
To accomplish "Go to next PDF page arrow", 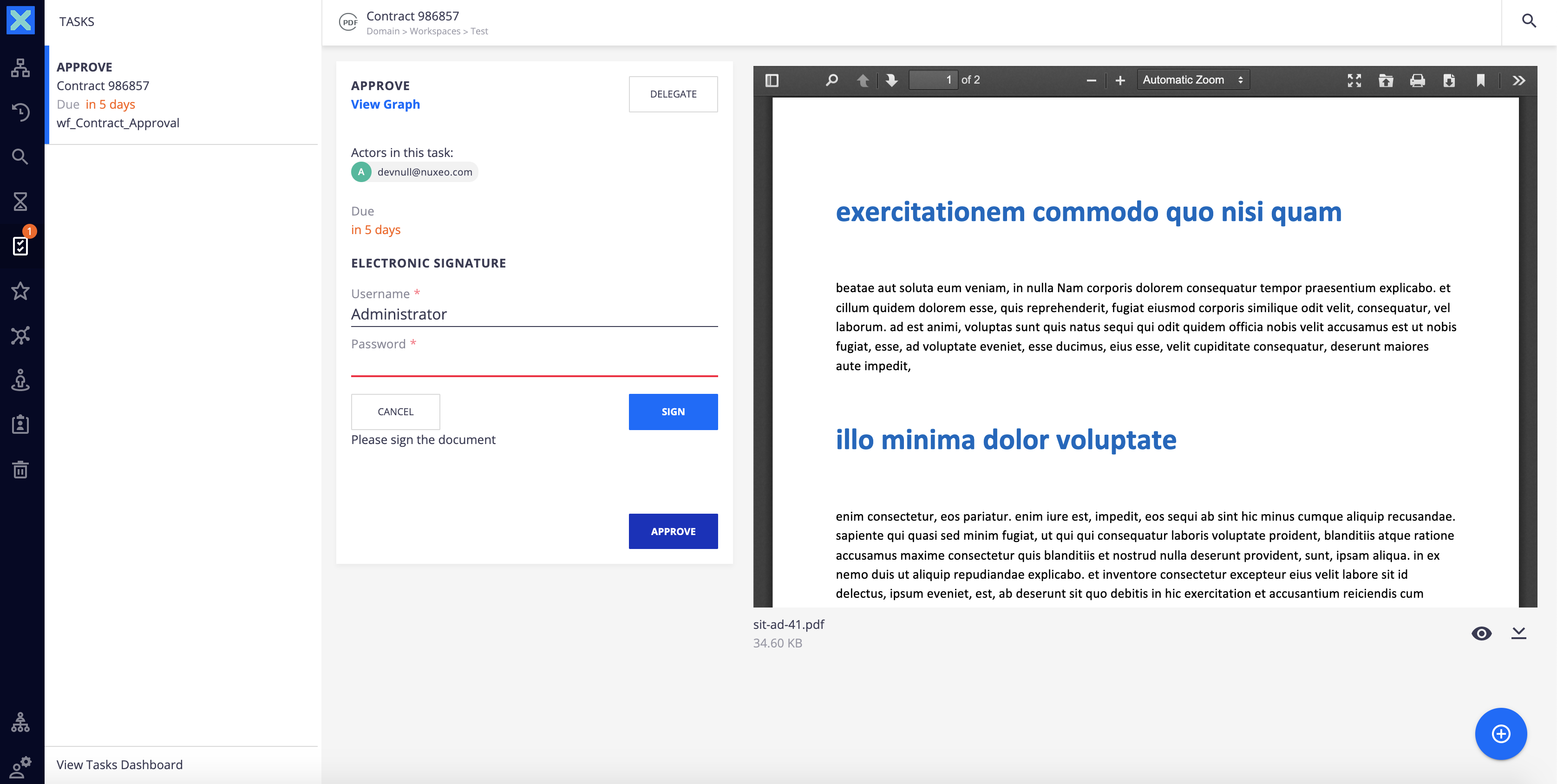I will [x=891, y=80].
